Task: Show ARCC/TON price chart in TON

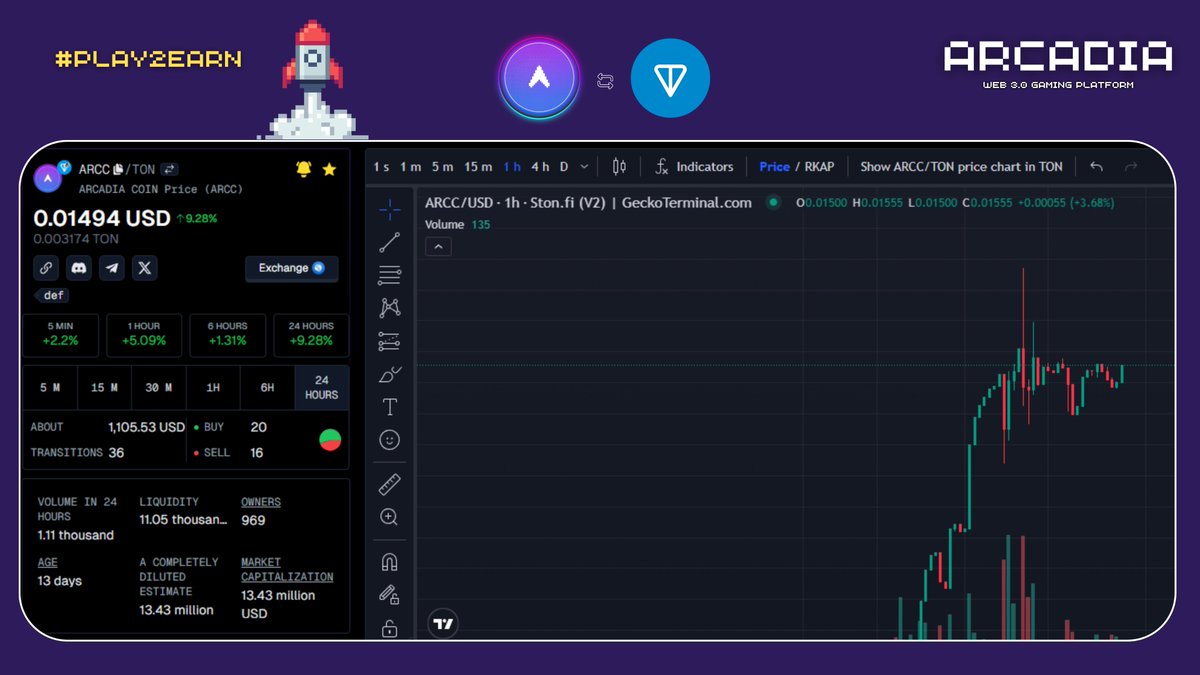Action: point(961,167)
